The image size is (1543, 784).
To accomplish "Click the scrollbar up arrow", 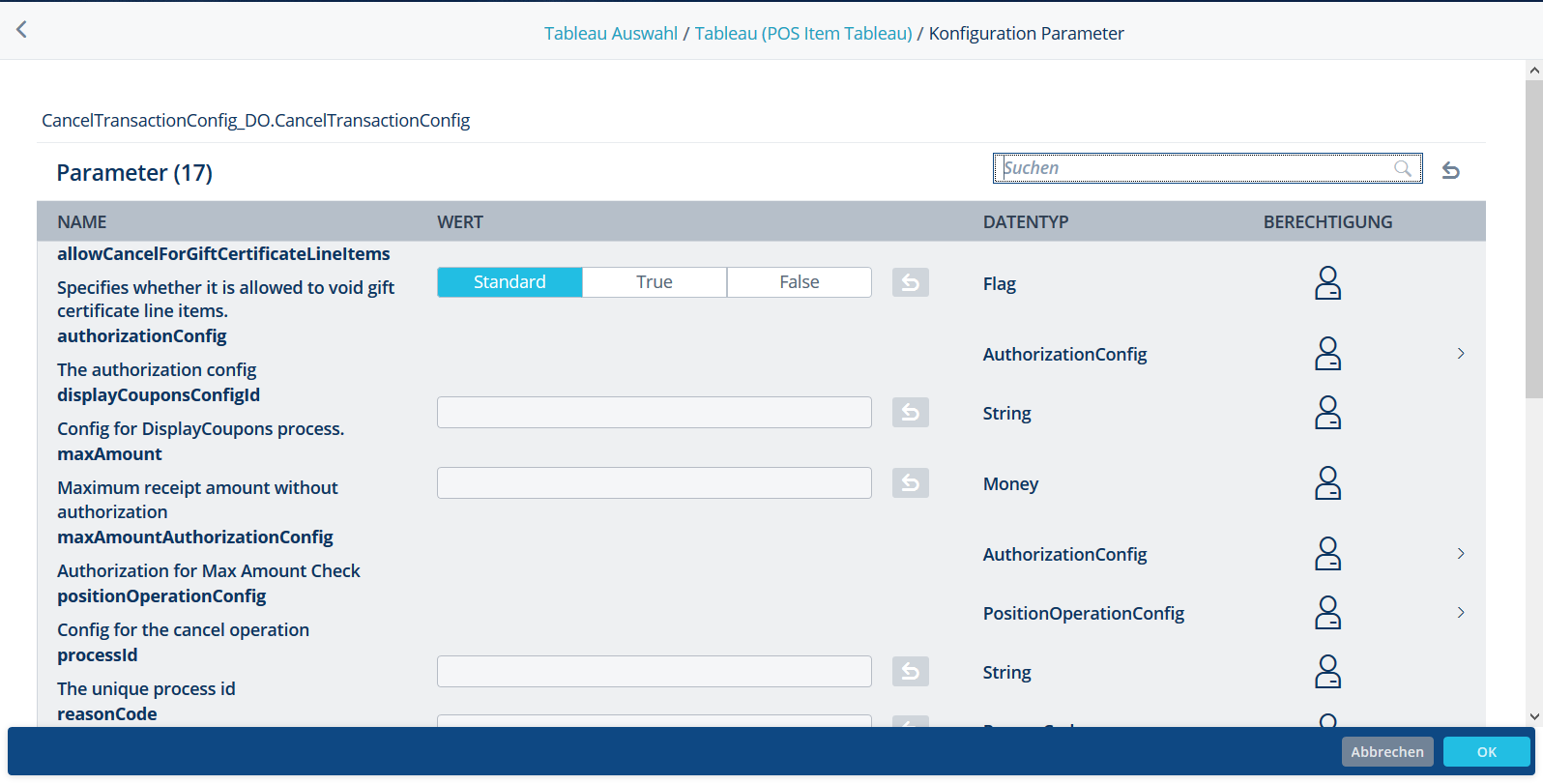I will (x=1534, y=70).
